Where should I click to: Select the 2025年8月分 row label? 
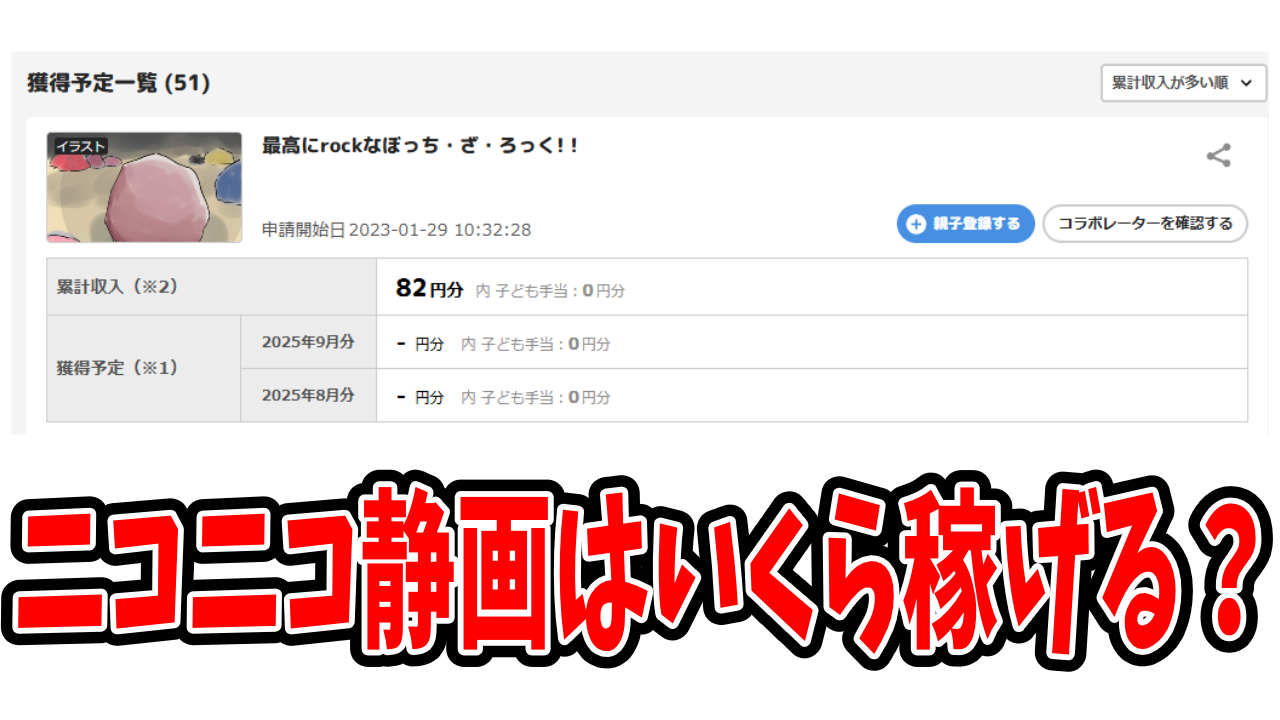[308, 395]
